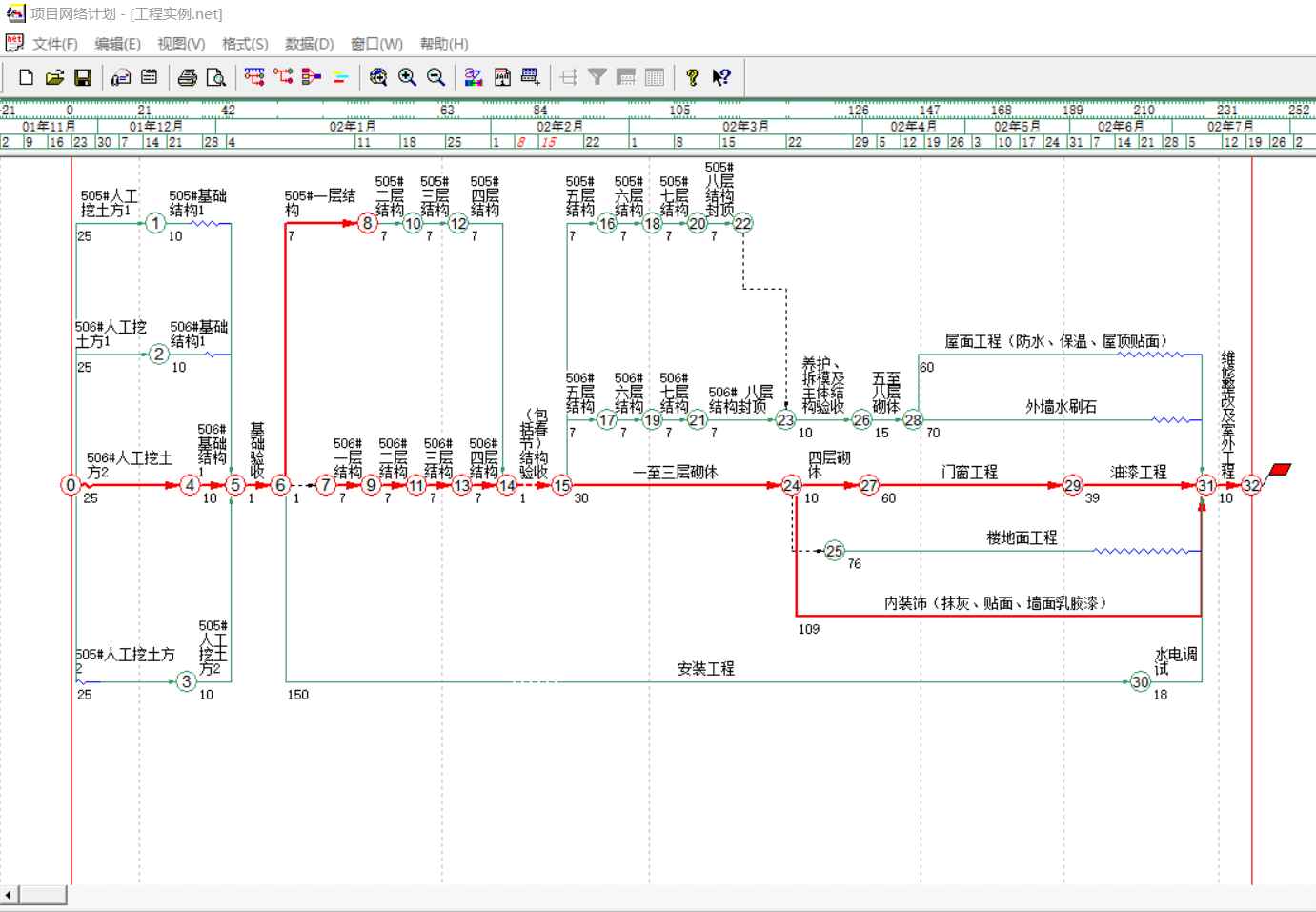Open the 帮助(H) menu
Screen dimensions: 1316x912
coord(444,44)
